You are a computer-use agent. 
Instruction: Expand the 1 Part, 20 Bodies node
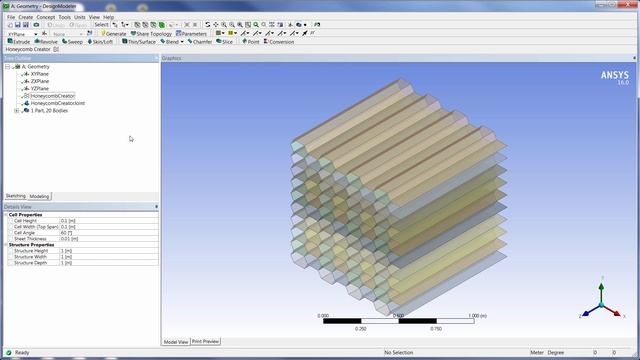16,111
